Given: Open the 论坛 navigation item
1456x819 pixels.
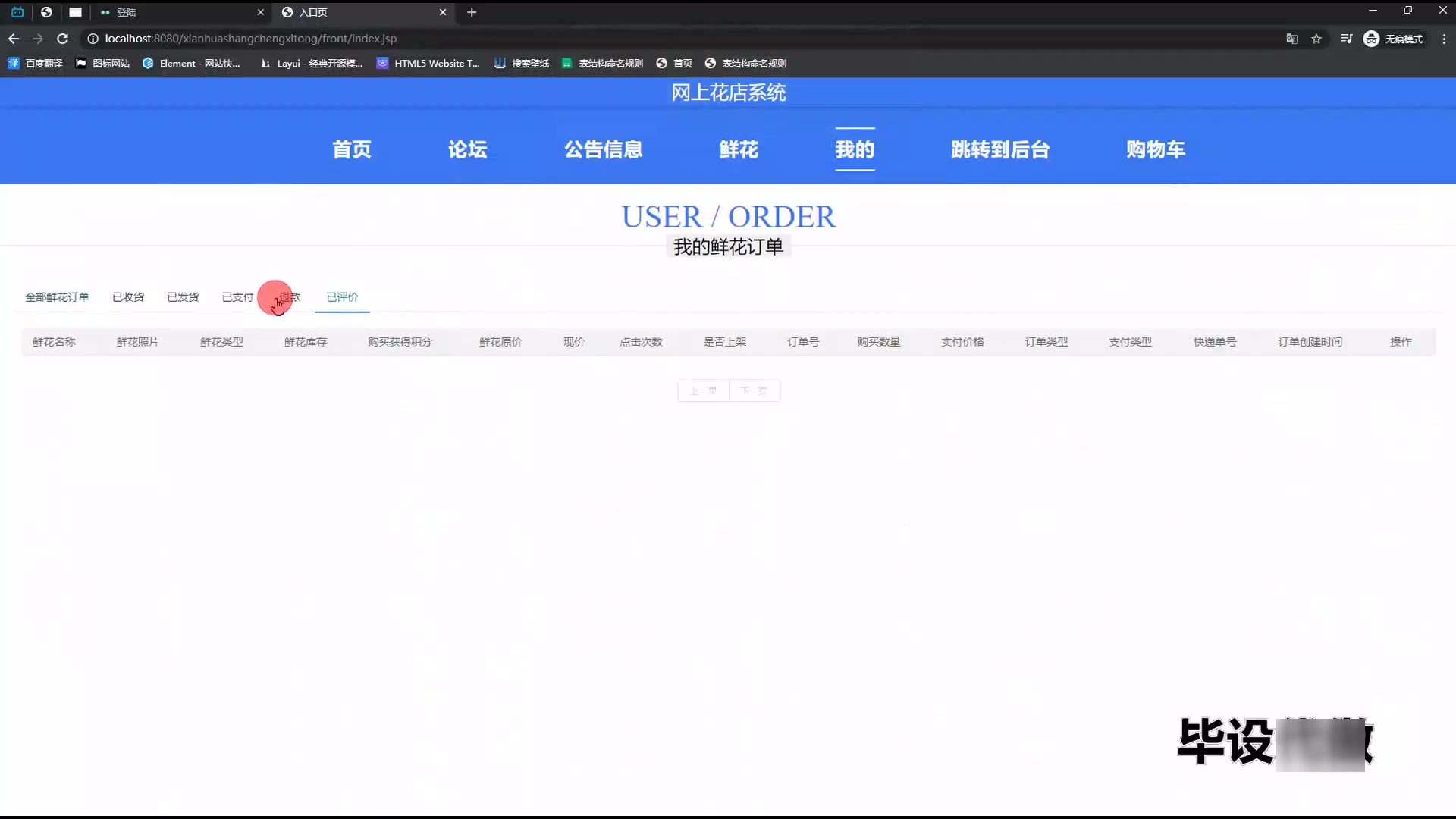Looking at the screenshot, I should pos(467,149).
